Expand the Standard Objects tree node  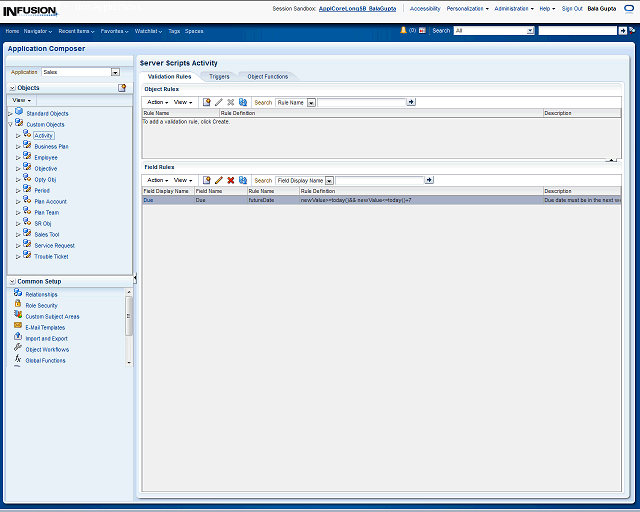[x=10, y=113]
